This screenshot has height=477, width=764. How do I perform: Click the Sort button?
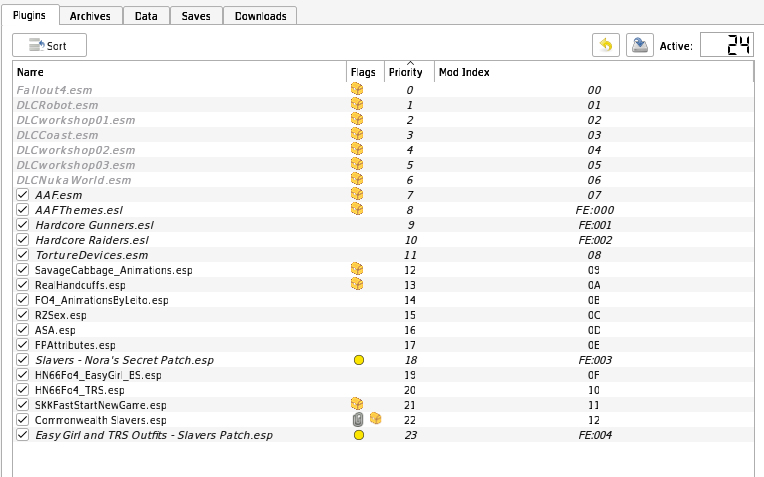(49, 45)
